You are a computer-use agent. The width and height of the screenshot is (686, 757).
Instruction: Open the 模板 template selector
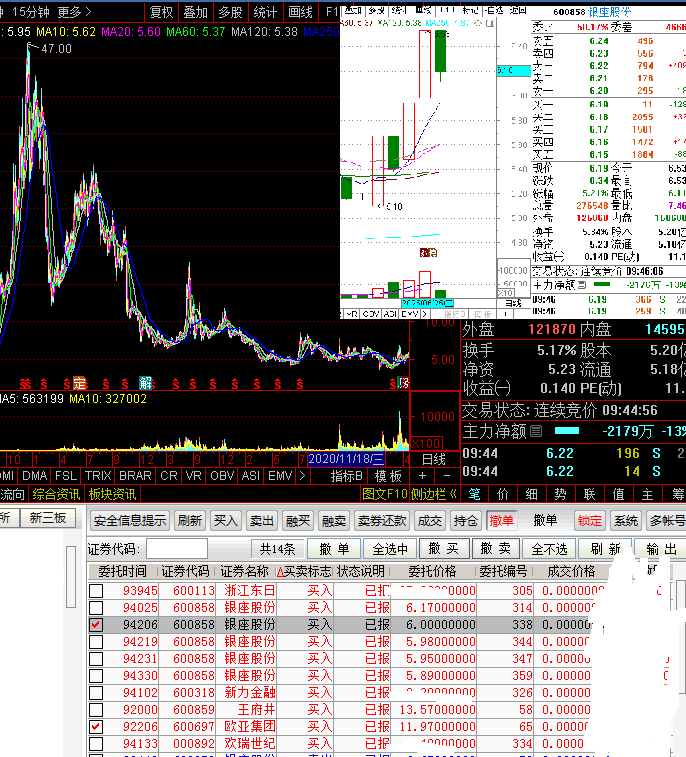click(388, 476)
